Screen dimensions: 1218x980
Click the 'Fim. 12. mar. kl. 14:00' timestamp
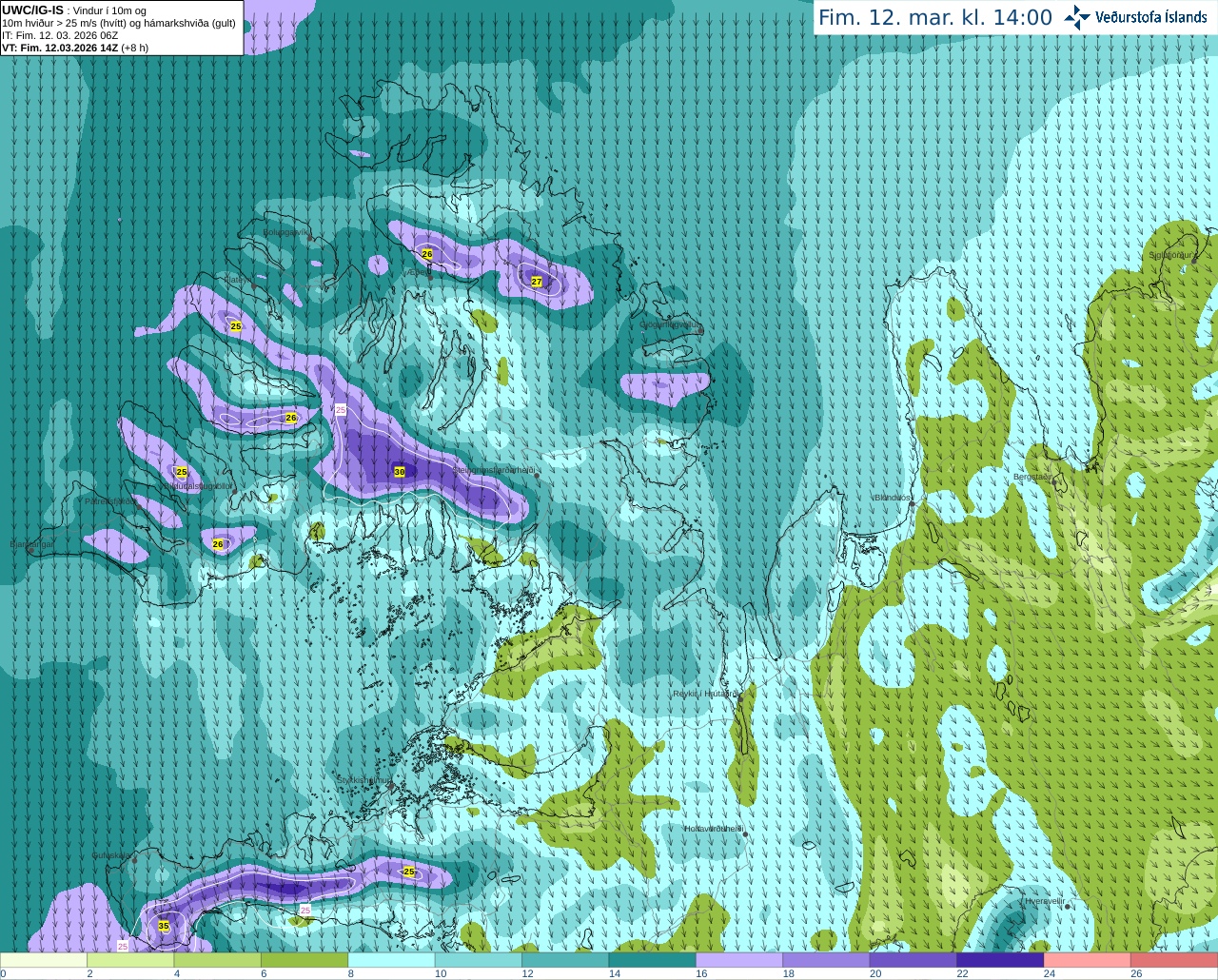pos(935,17)
